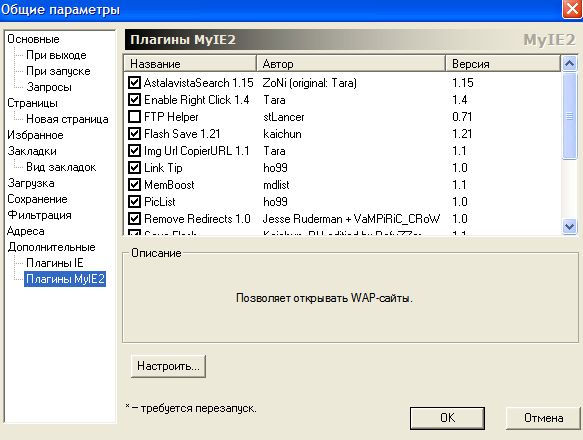Click author mdlist cell

(276, 184)
